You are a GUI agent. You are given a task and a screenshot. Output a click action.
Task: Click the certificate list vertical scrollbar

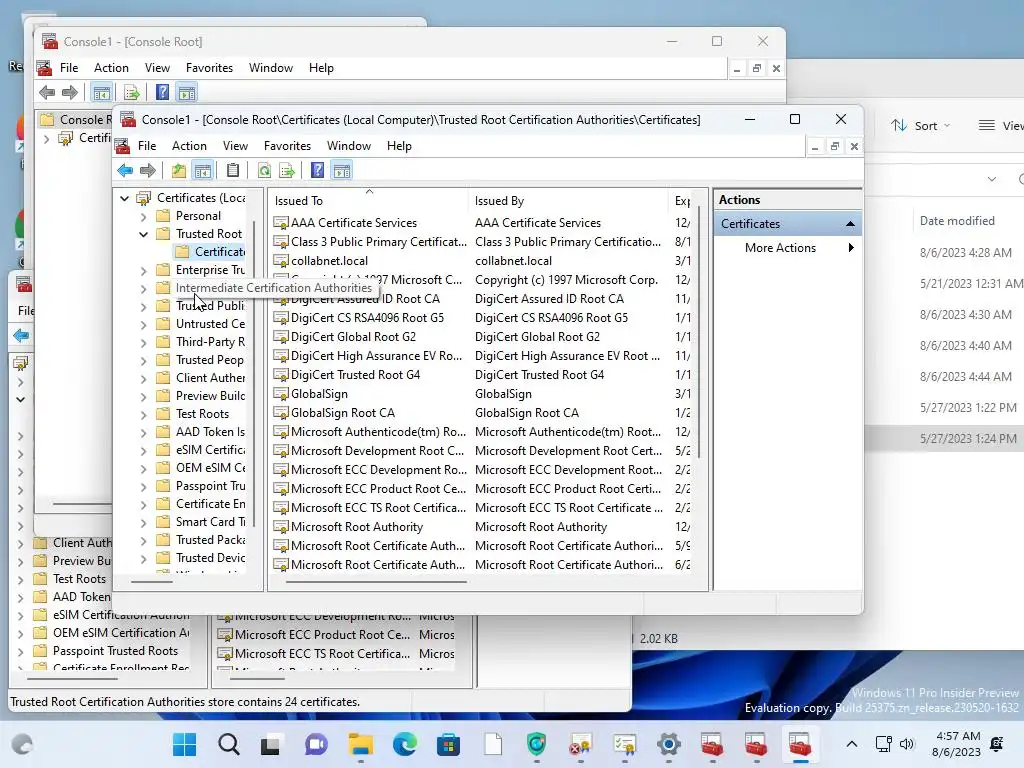699,333
